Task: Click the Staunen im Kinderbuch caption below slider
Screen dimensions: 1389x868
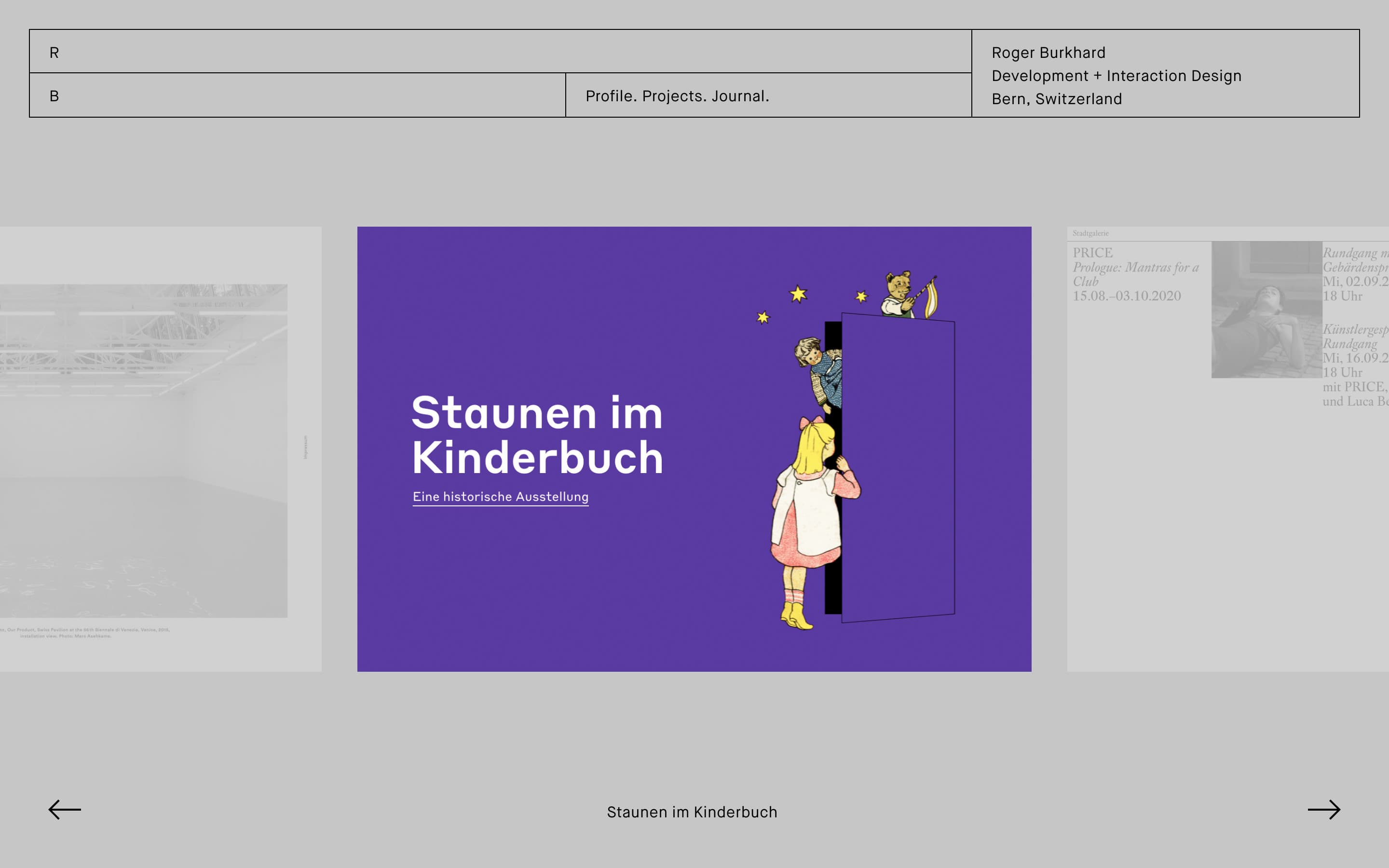Action: pyautogui.click(x=692, y=812)
